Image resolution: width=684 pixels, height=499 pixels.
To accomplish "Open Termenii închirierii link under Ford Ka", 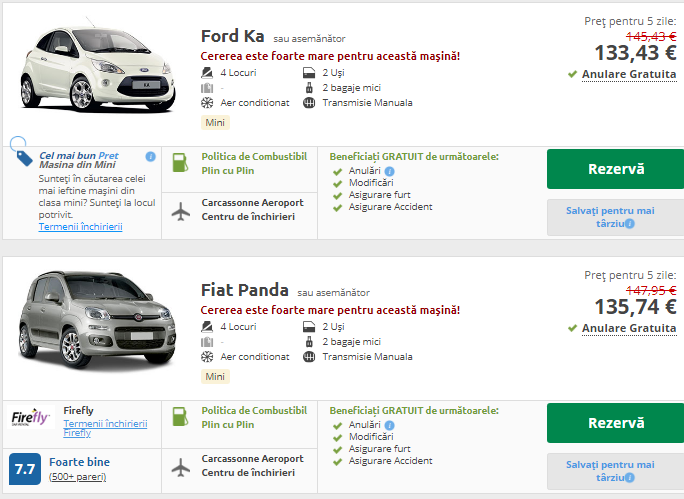I will point(80,227).
